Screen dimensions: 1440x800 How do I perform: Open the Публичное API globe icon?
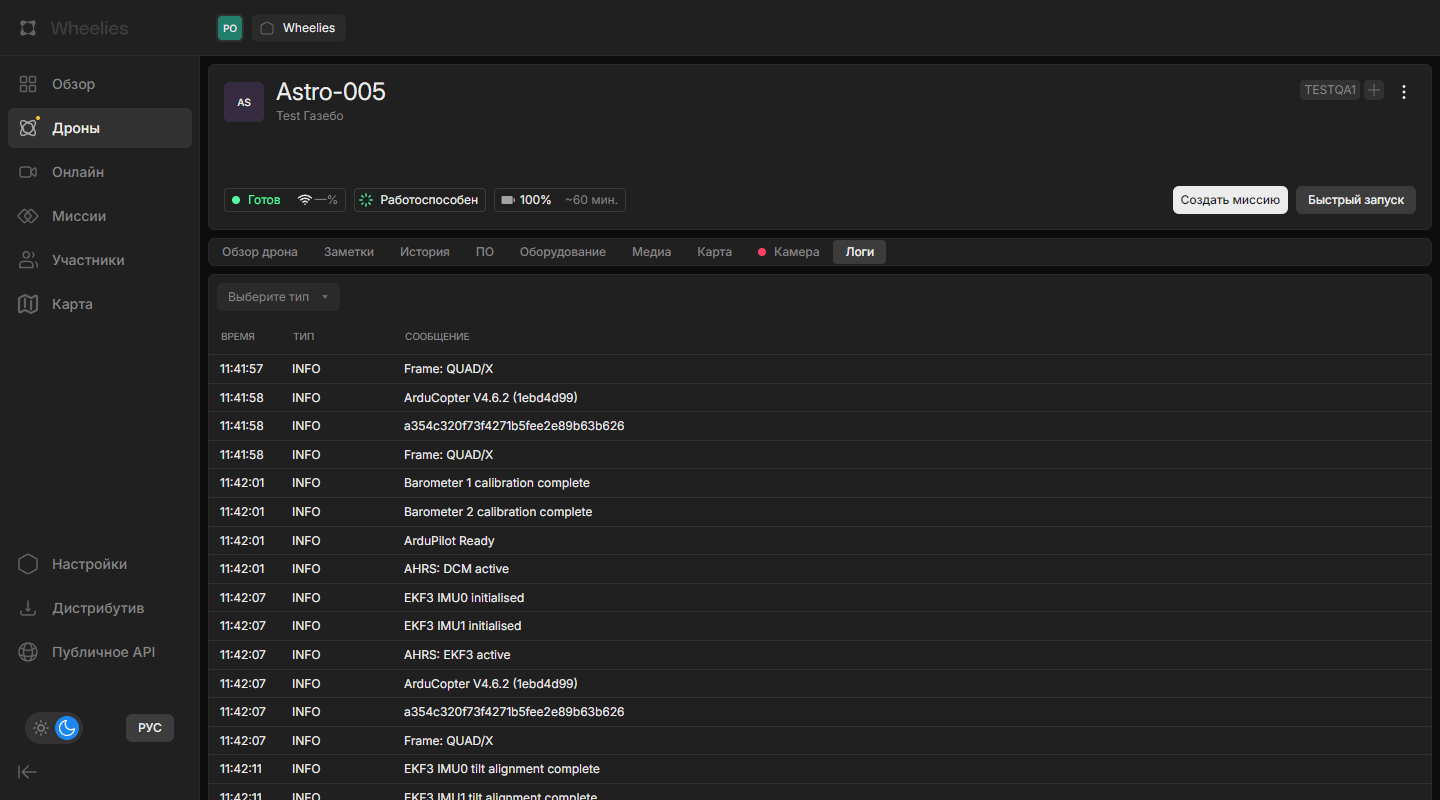pyautogui.click(x=28, y=652)
